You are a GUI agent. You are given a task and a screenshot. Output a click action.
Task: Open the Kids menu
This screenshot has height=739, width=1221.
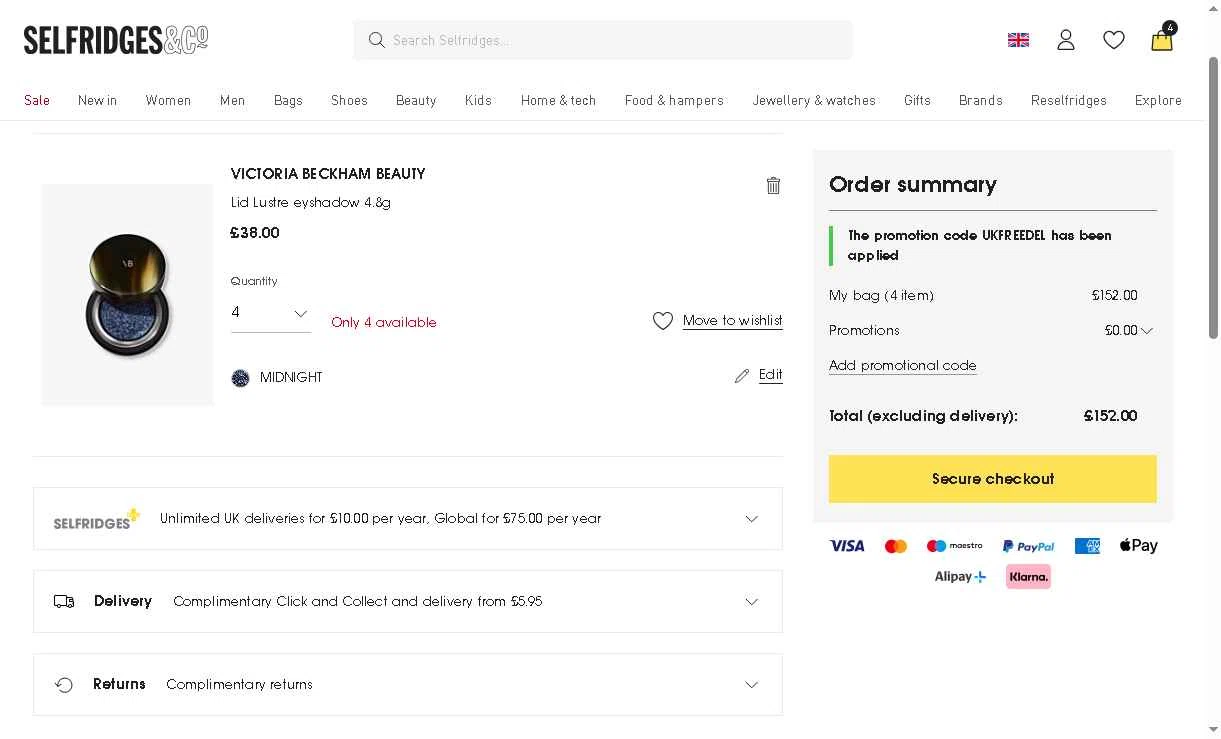point(478,100)
